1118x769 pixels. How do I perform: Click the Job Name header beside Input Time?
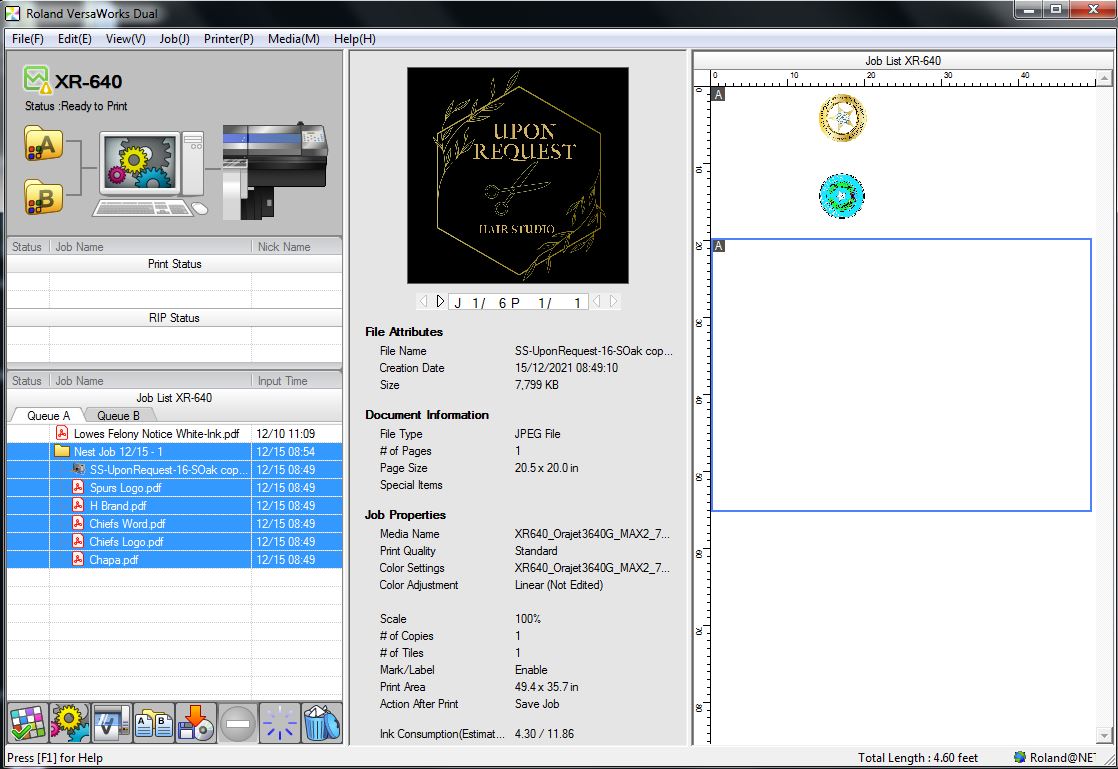click(150, 381)
